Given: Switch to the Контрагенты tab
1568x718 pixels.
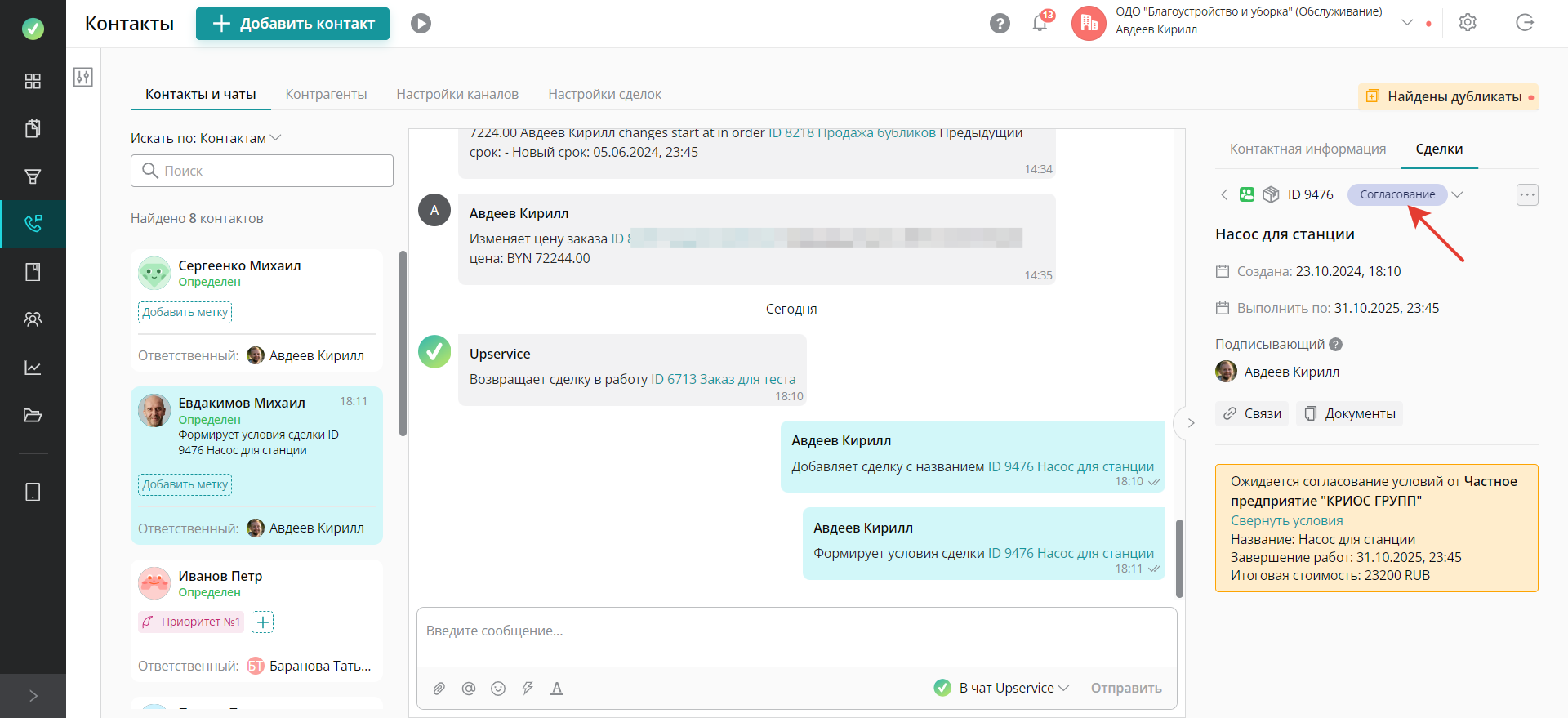Looking at the screenshot, I should click(x=326, y=94).
